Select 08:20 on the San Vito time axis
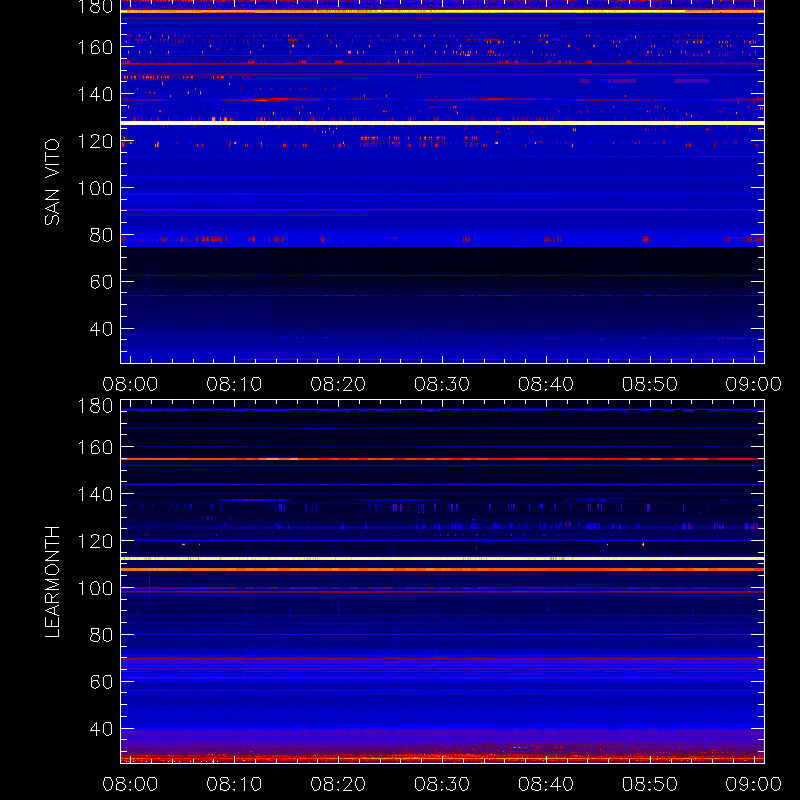The height and width of the screenshot is (800, 800). [338, 384]
